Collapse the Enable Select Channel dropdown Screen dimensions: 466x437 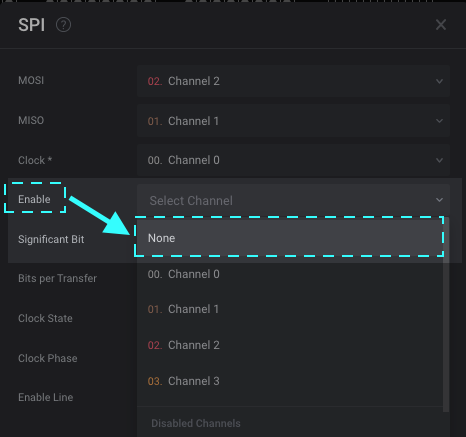pyautogui.click(x=293, y=200)
